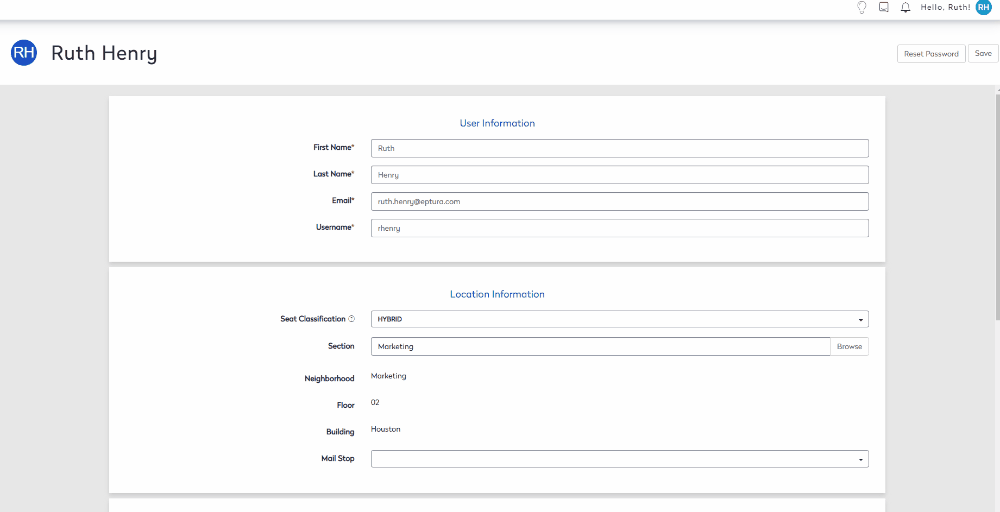
Task: Click the Section Marketing input field
Action: coord(600,347)
